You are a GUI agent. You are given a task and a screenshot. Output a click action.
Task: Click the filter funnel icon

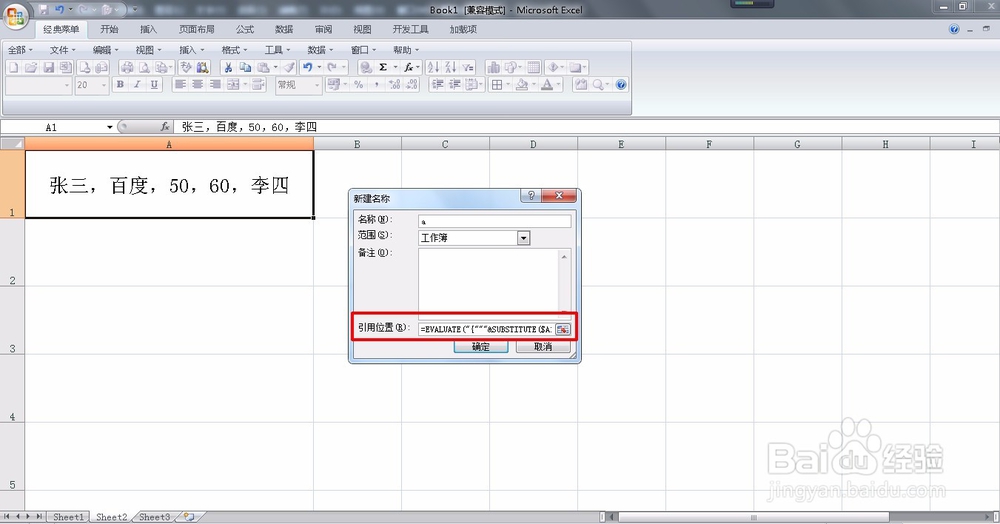[x=468, y=67]
